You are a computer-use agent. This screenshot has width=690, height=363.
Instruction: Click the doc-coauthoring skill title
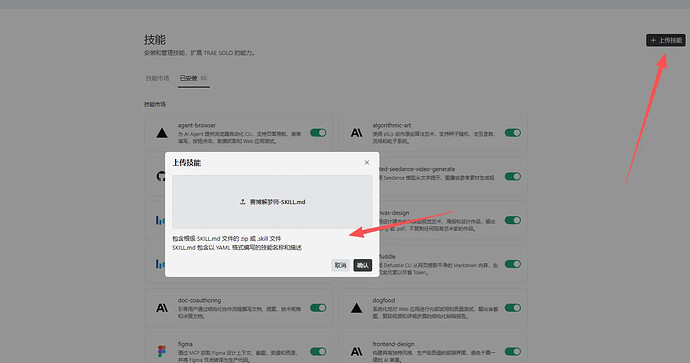coord(199,301)
